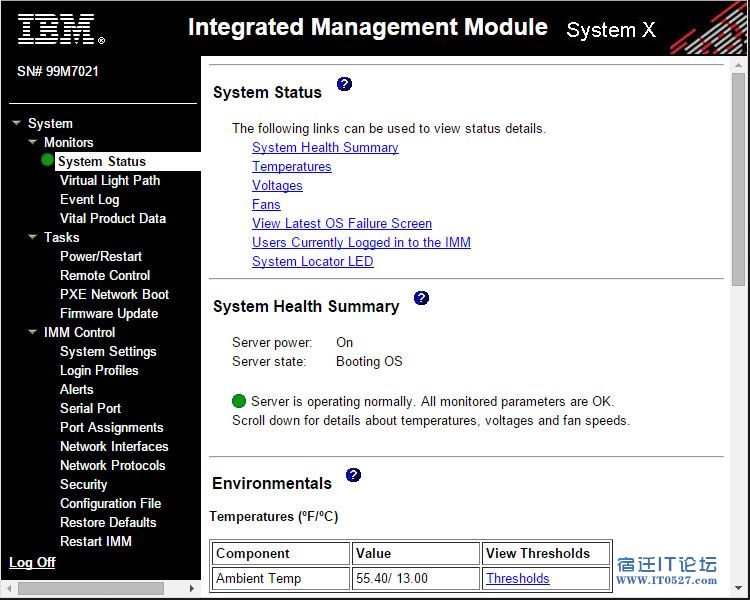This screenshot has height=600, width=750.
Task: Open Restore Defaults page
Action: pyautogui.click(x=108, y=522)
